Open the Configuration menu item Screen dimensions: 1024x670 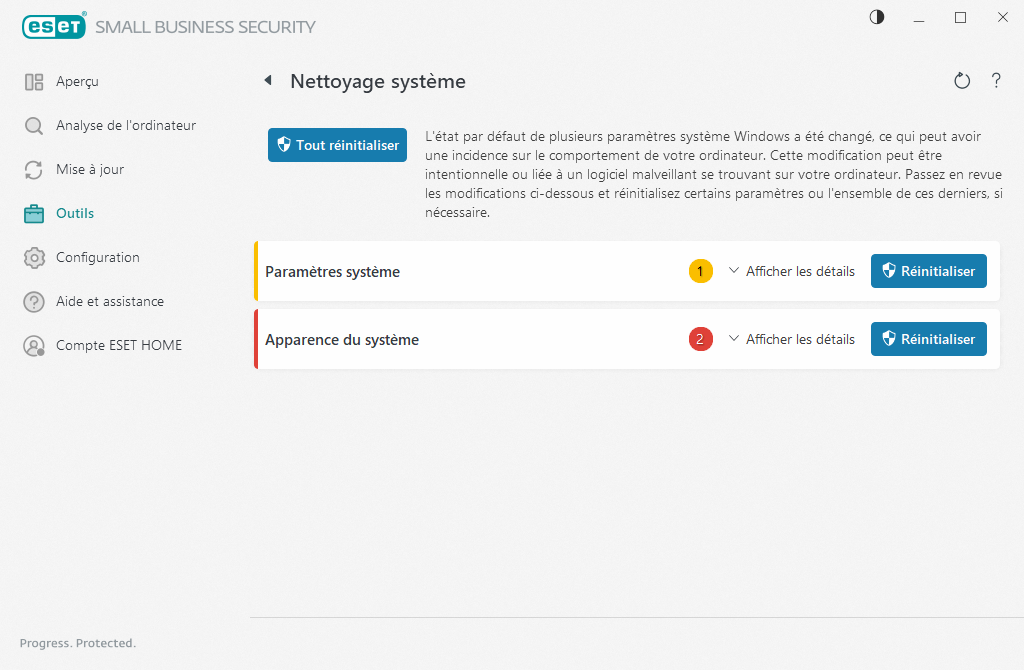coord(97,258)
